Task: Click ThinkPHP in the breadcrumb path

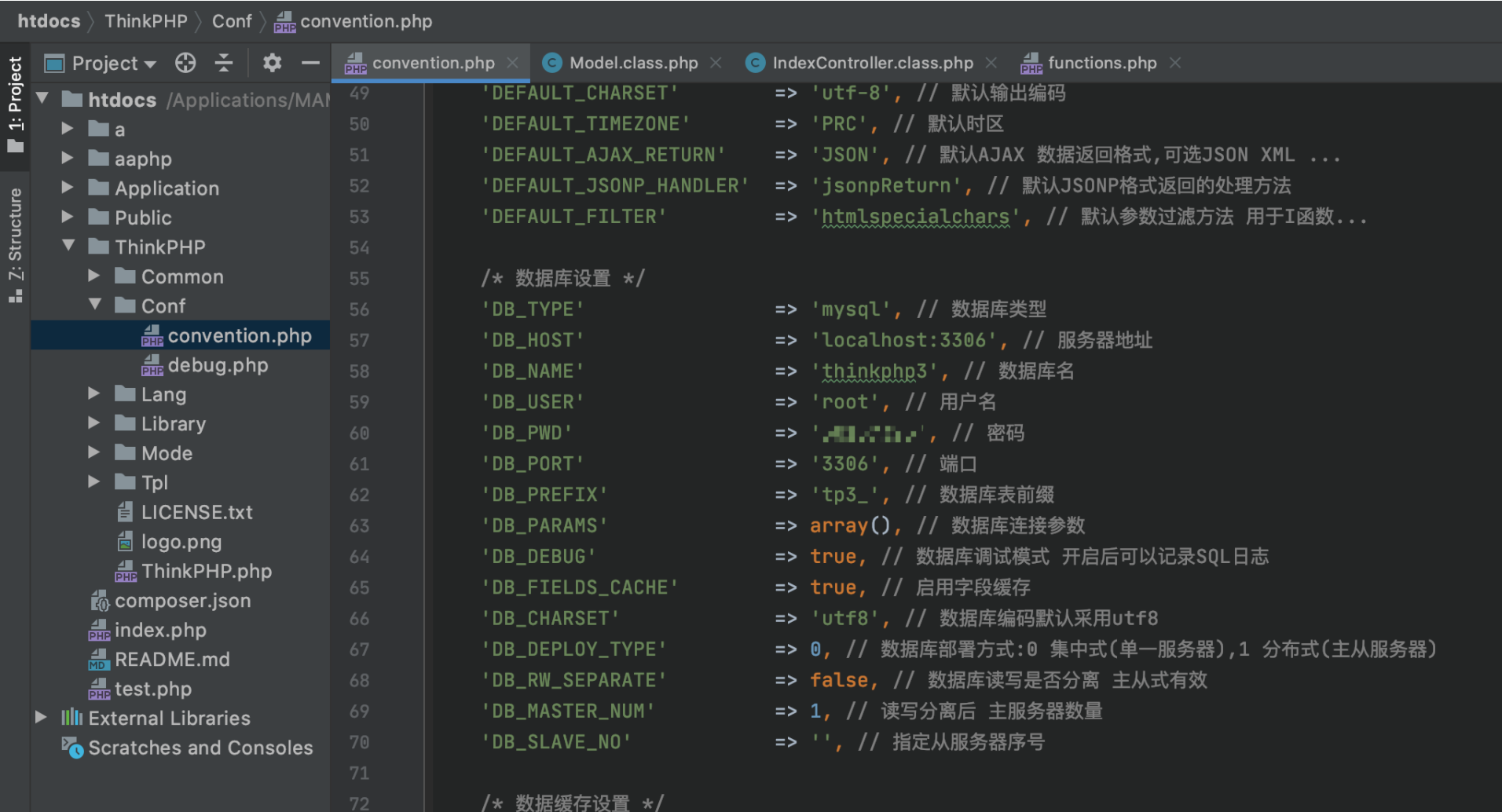Action: tap(146, 21)
